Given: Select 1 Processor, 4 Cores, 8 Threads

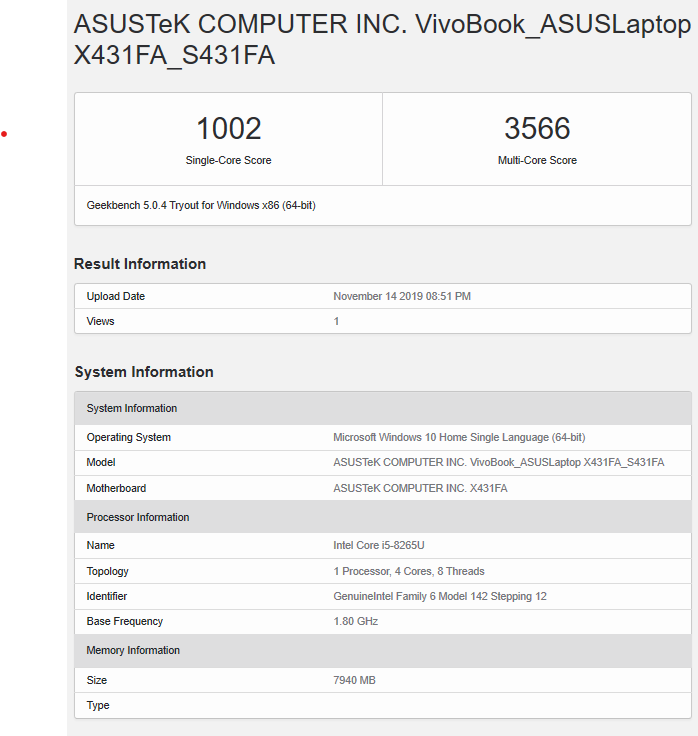Looking at the screenshot, I should pos(409,571).
